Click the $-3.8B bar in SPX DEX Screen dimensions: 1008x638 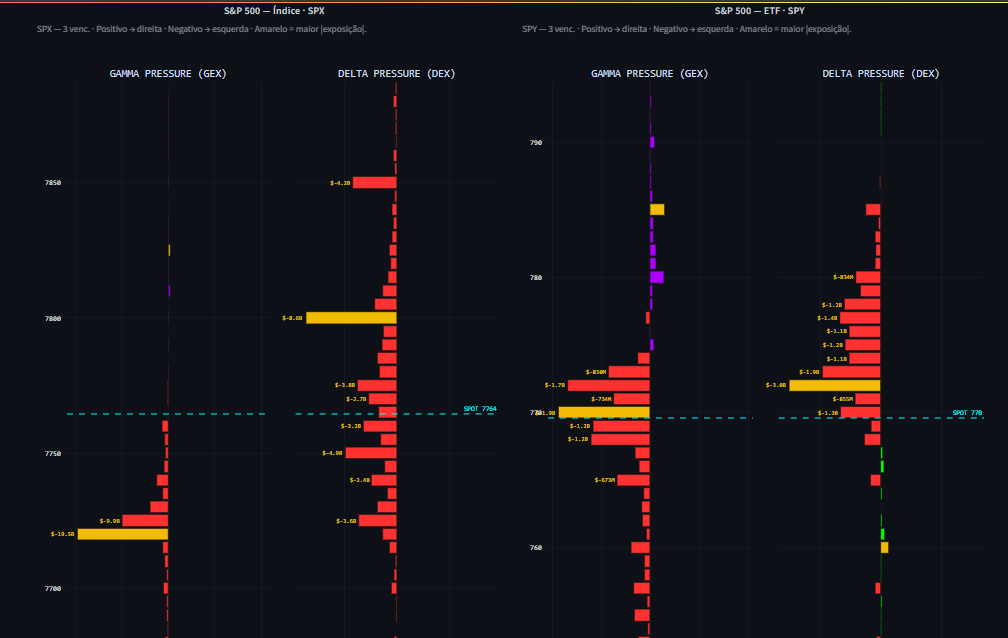pos(377,385)
